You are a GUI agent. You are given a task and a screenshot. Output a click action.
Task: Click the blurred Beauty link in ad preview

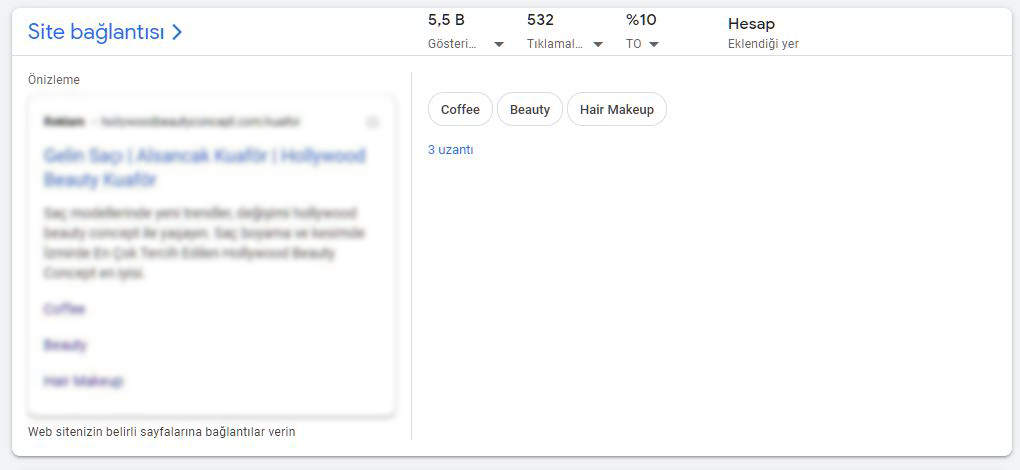(x=65, y=345)
